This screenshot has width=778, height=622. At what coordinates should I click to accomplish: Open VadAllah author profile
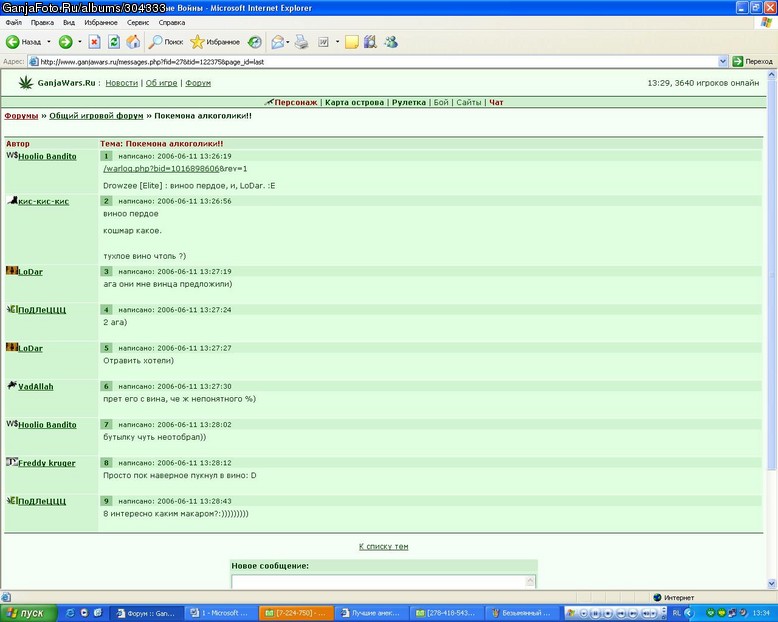(x=36, y=387)
